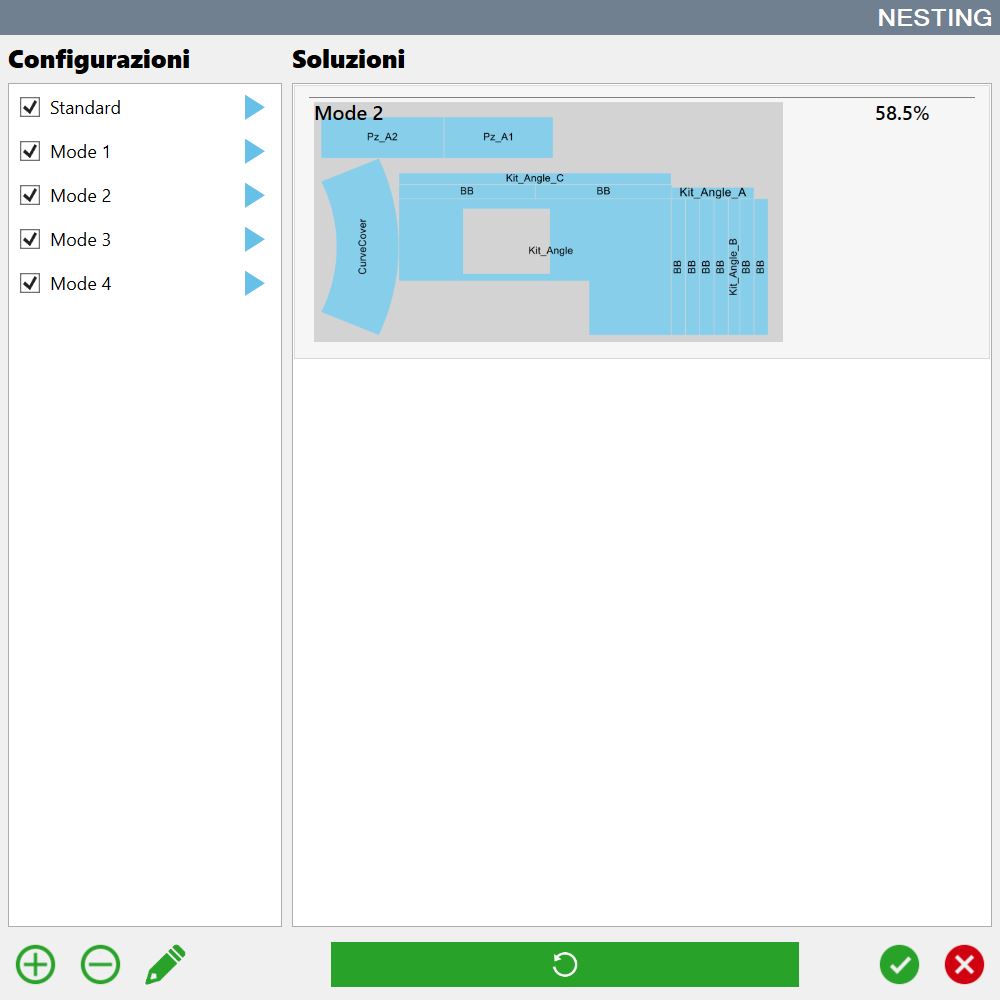This screenshot has width=1000, height=1000.
Task: Select the 58.5% utilization value
Action: click(902, 113)
